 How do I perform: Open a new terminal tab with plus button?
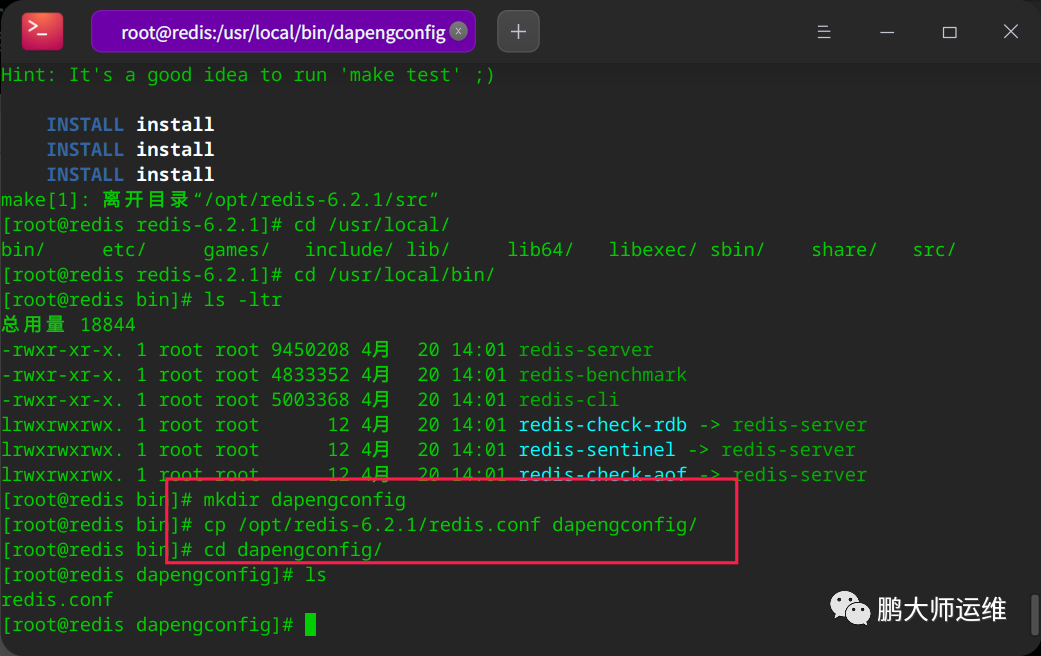[519, 31]
